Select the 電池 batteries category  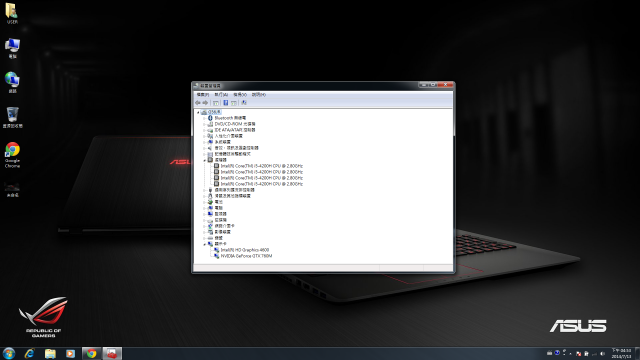coord(219,202)
